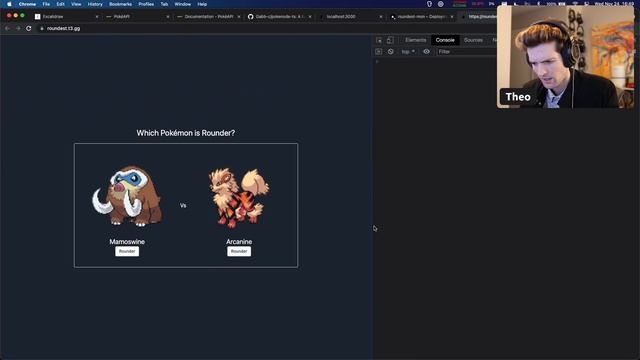Open the Apple menu

[x=9, y=4]
